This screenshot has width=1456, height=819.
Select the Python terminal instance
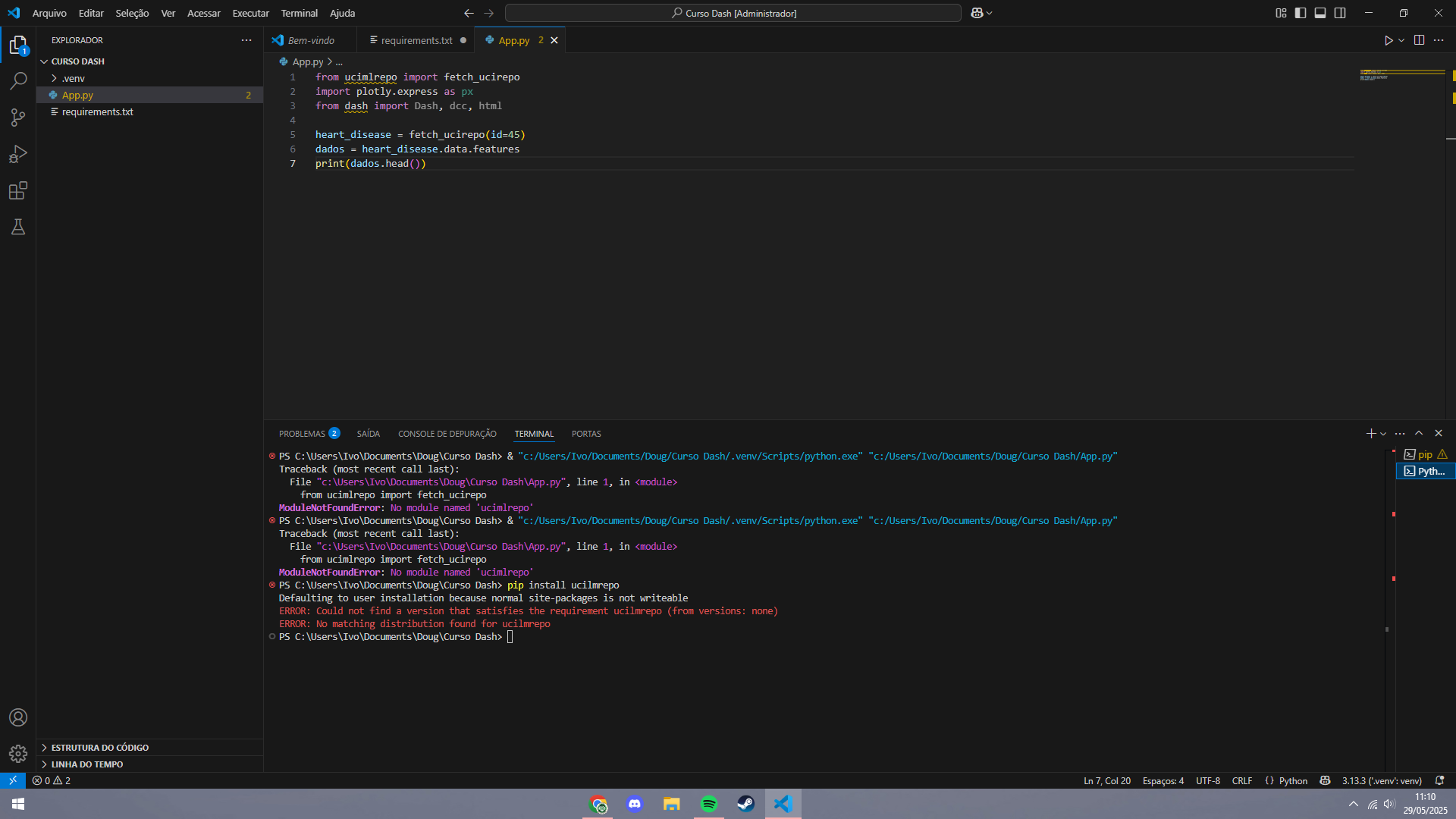(1424, 471)
